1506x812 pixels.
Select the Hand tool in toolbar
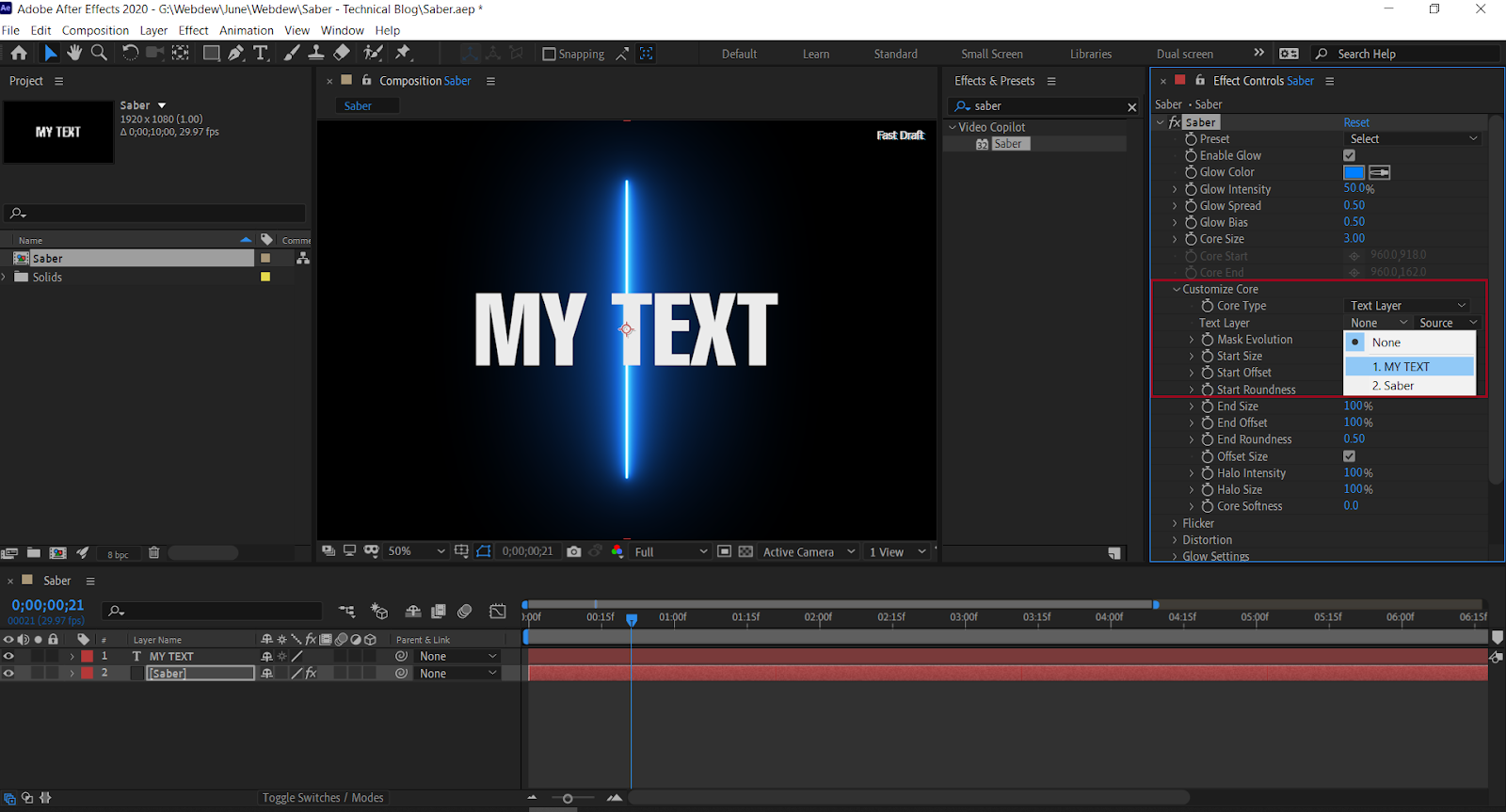pos(74,54)
